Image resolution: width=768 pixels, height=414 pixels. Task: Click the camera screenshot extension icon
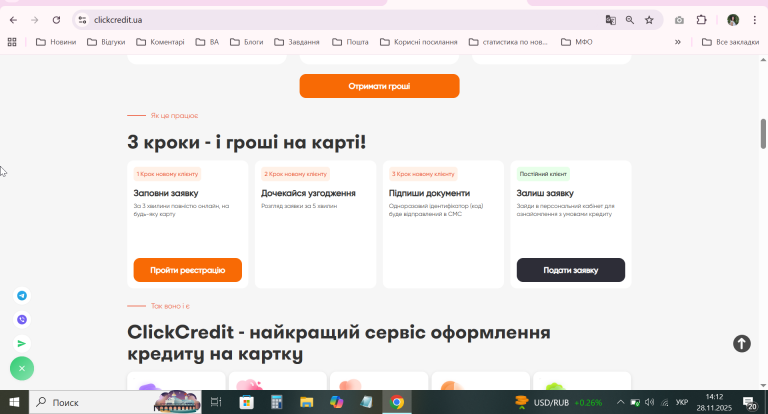679,20
